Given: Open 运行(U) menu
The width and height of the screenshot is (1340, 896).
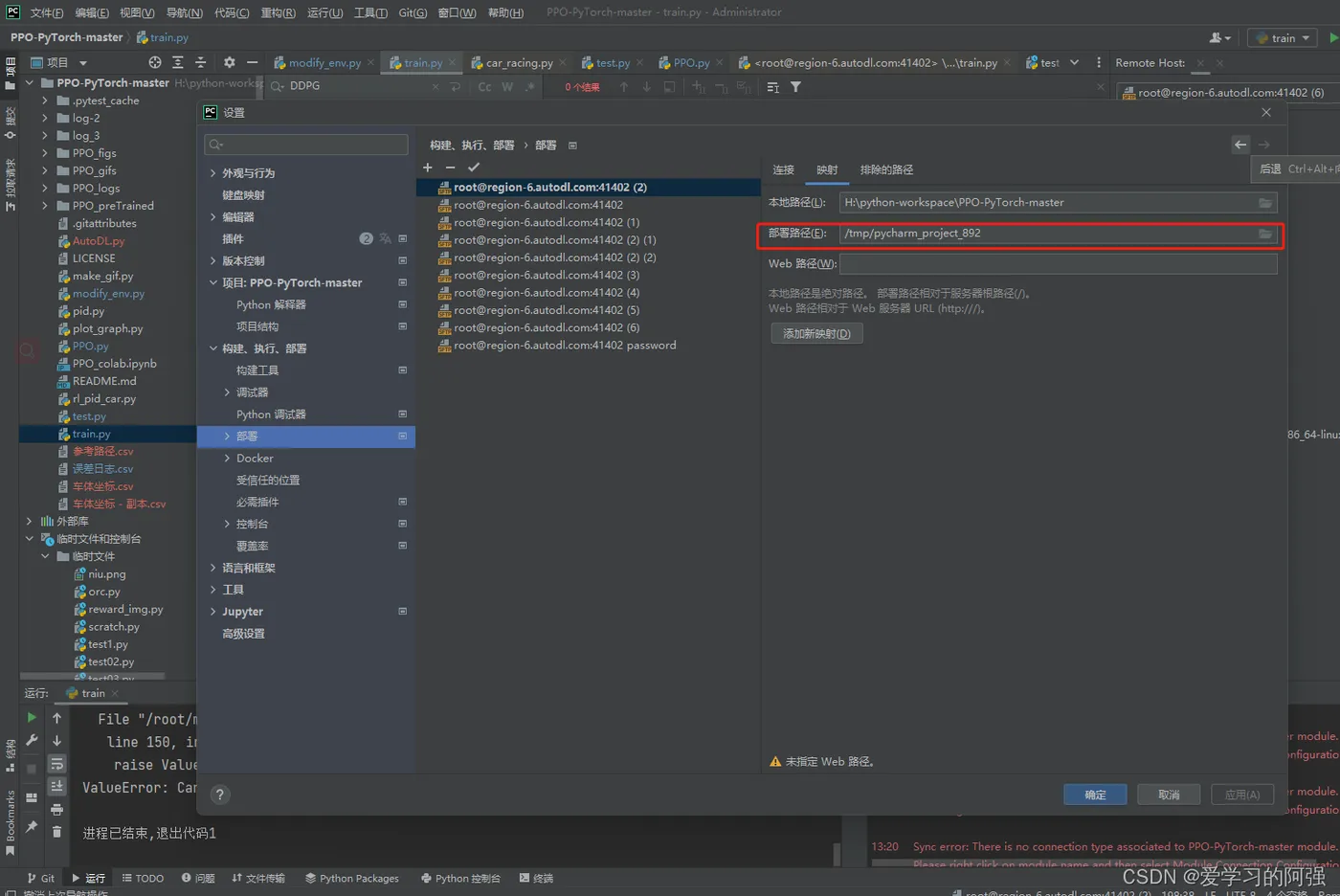Looking at the screenshot, I should [324, 12].
